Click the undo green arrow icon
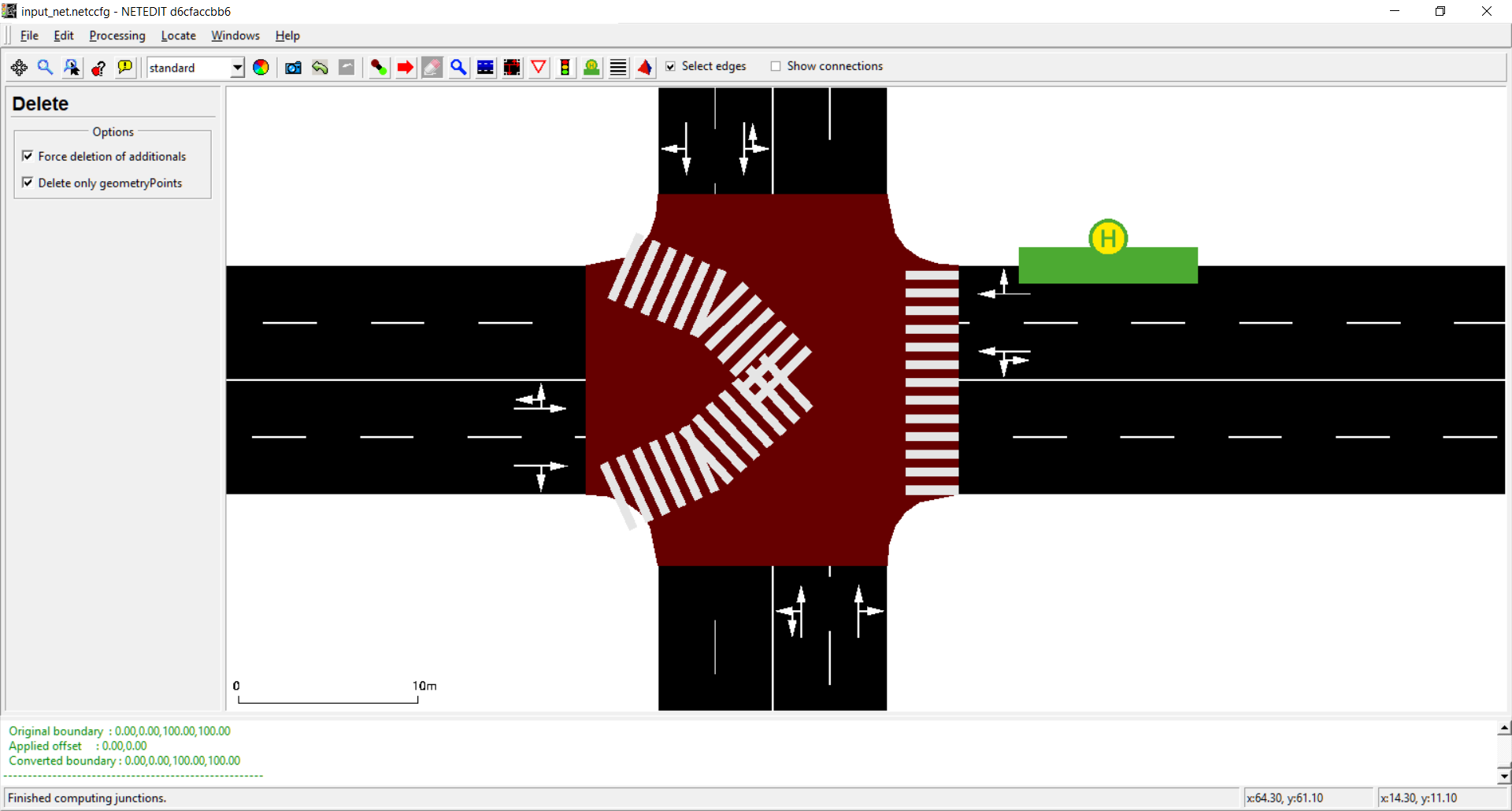 point(320,68)
